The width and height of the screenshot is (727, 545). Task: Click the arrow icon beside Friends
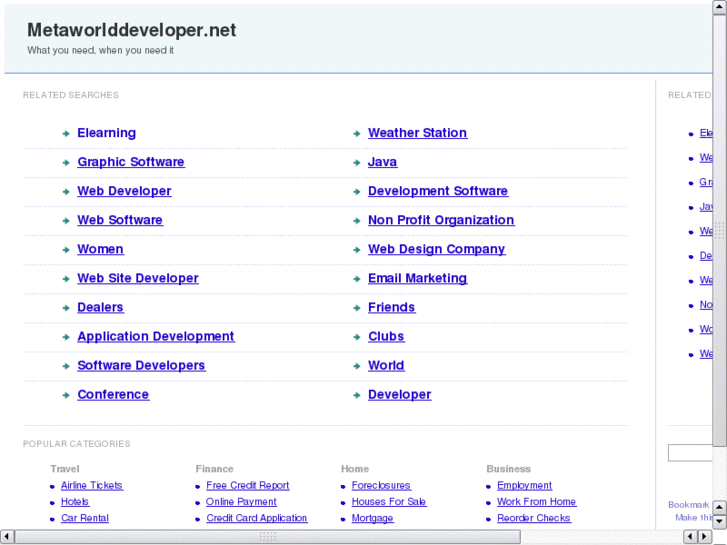tap(357, 308)
